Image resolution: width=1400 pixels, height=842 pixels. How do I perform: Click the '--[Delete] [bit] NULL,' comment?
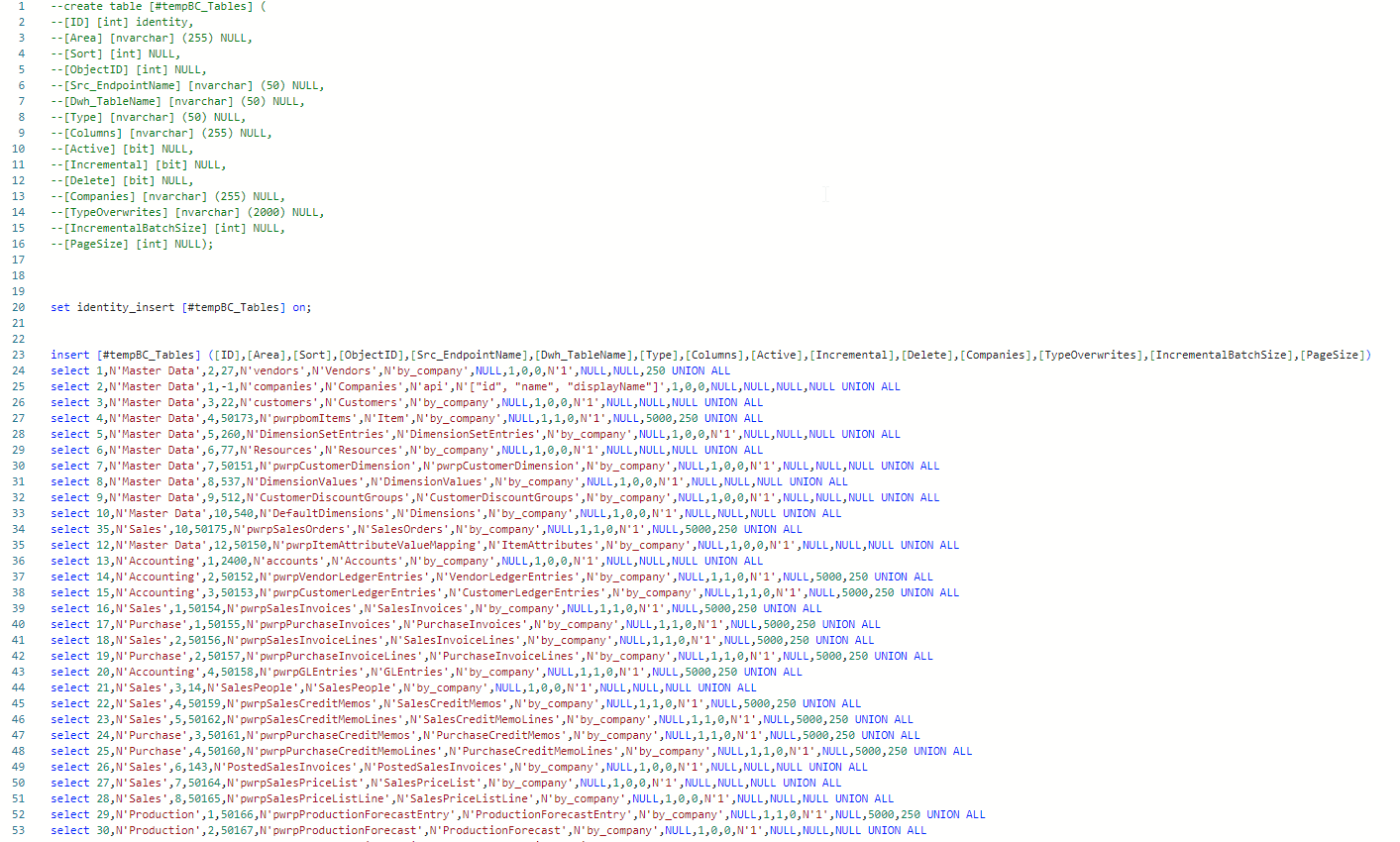coord(122,180)
